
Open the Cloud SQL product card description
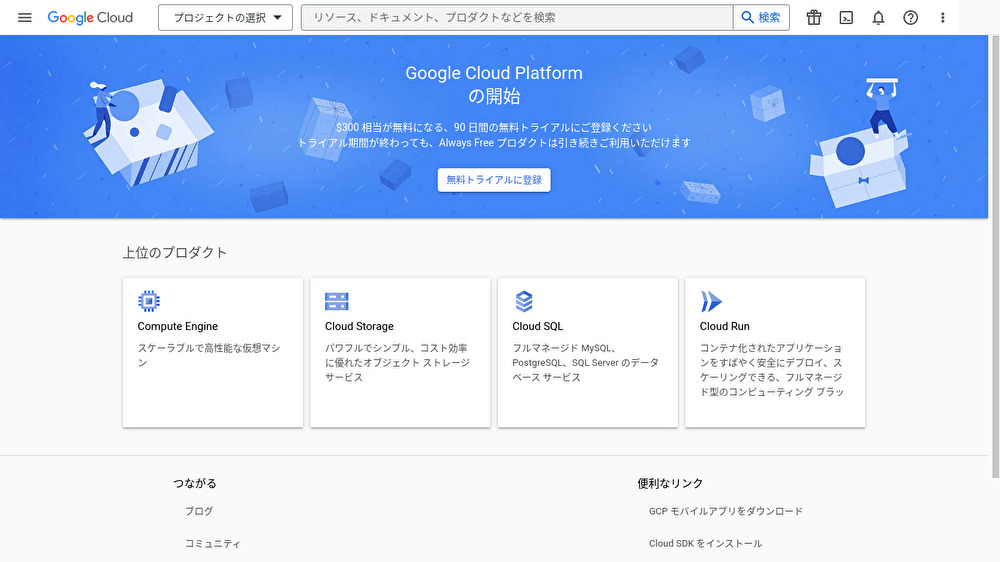pyautogui.click(x=585, y=363)
